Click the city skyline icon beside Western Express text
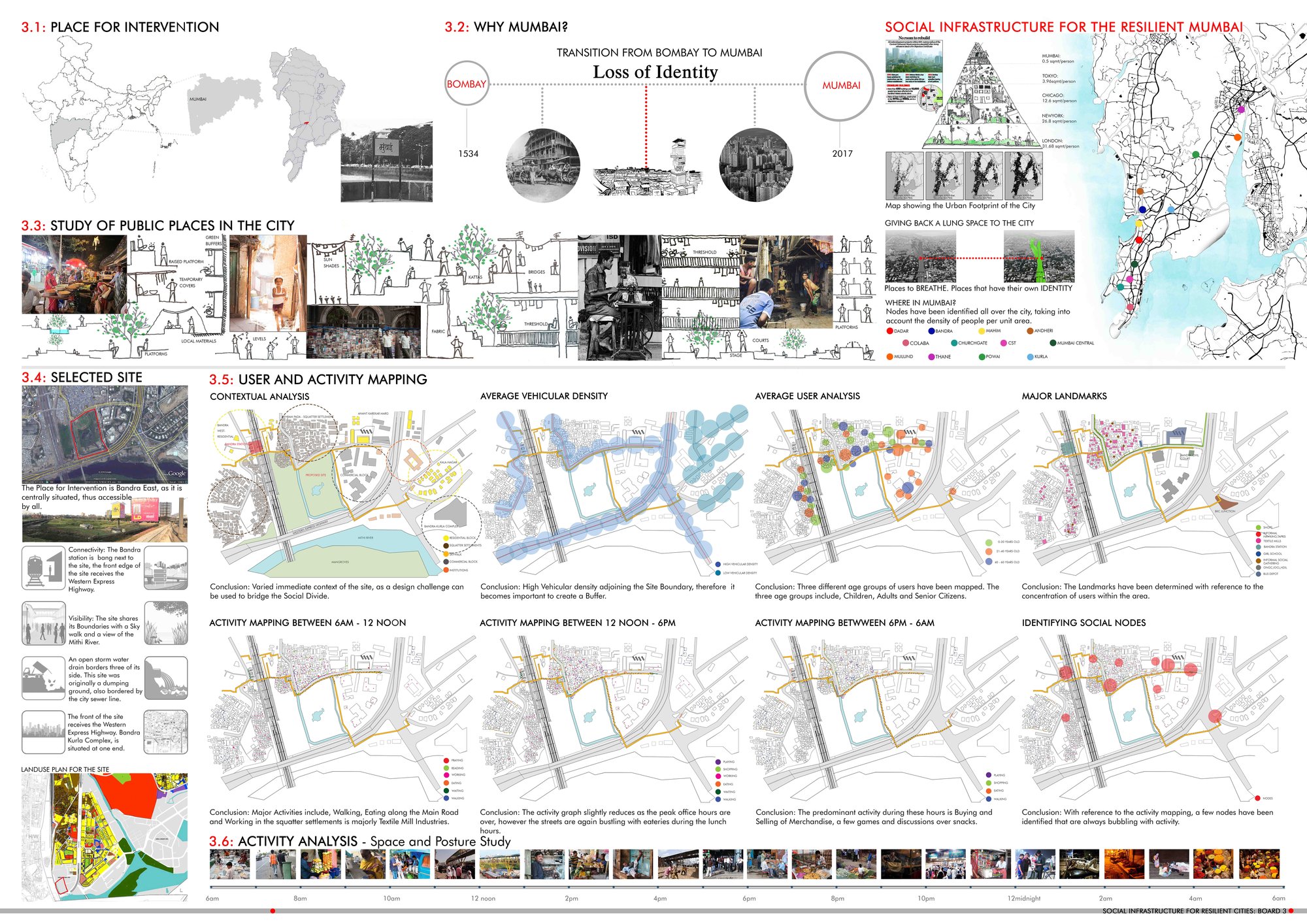 pyautogui.click(x=44, y=732)
